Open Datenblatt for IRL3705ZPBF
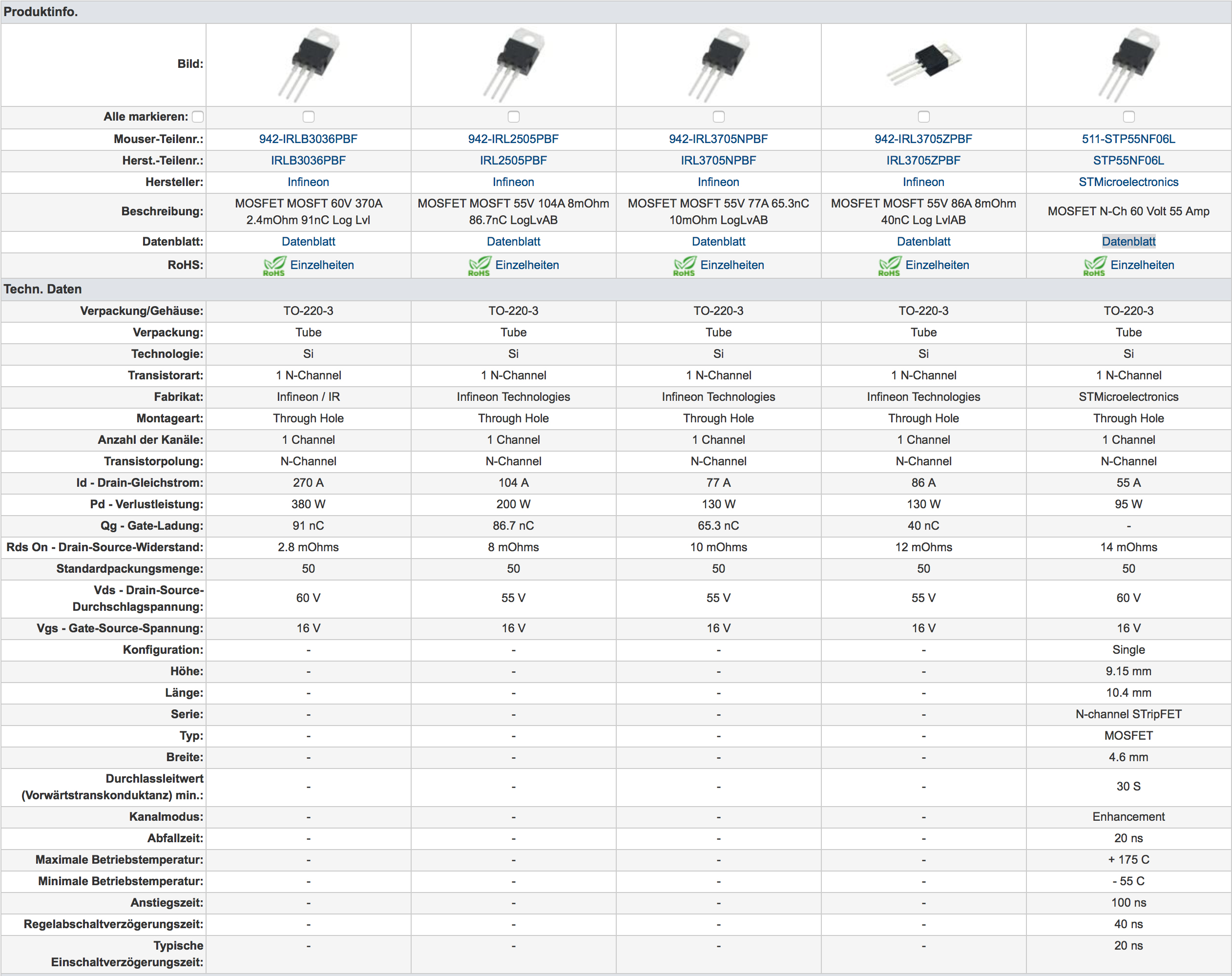Image resolution: width=1232 pixels, height=976 pixels. (924, 242)
